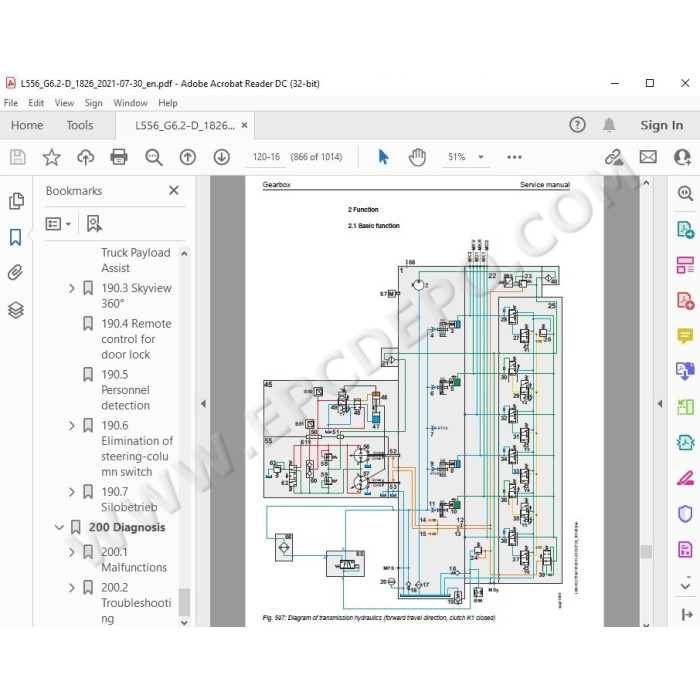Open Truck Payload Assist bookmark

[x=136, y=260]
